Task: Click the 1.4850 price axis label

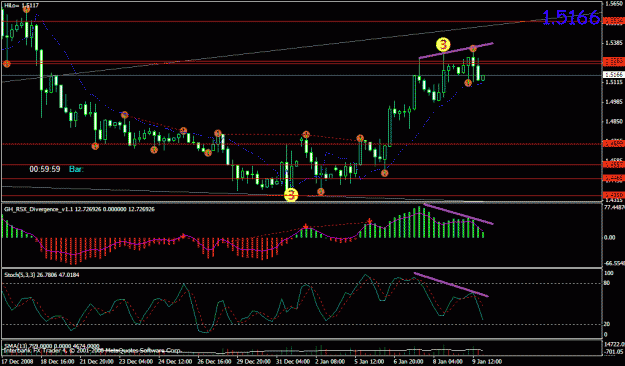Action: click(x=614, y=121)
